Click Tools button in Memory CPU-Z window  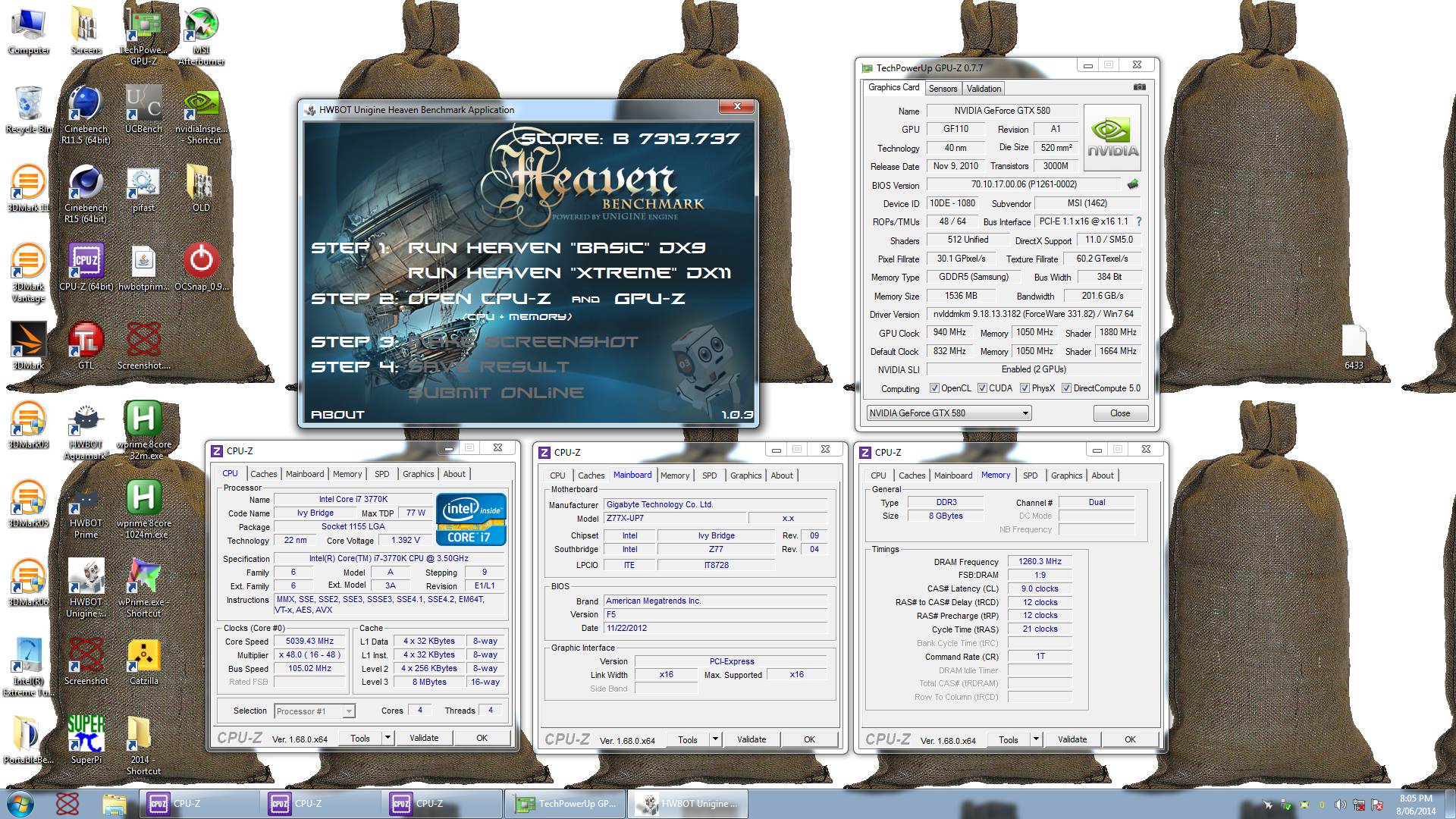coord(1008,739)
